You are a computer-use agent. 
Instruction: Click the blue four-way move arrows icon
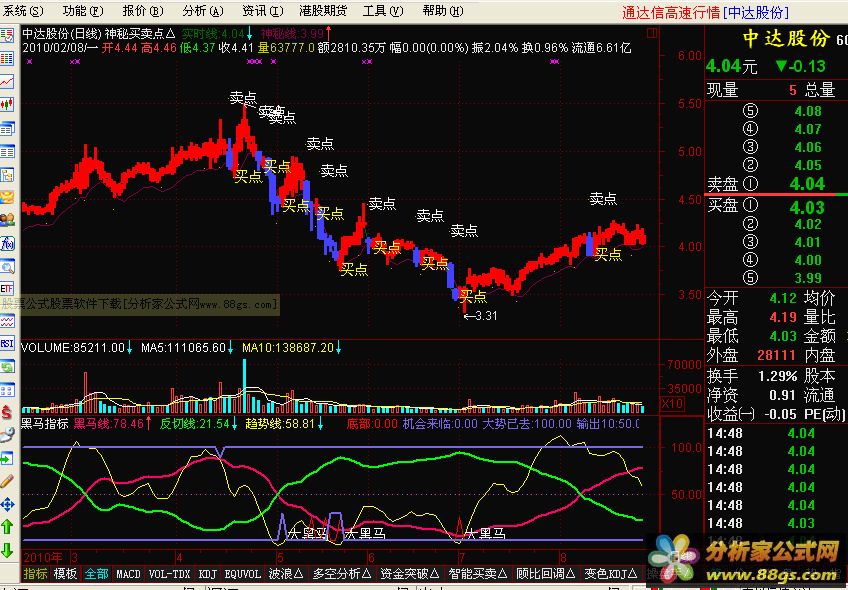point(7,505)
